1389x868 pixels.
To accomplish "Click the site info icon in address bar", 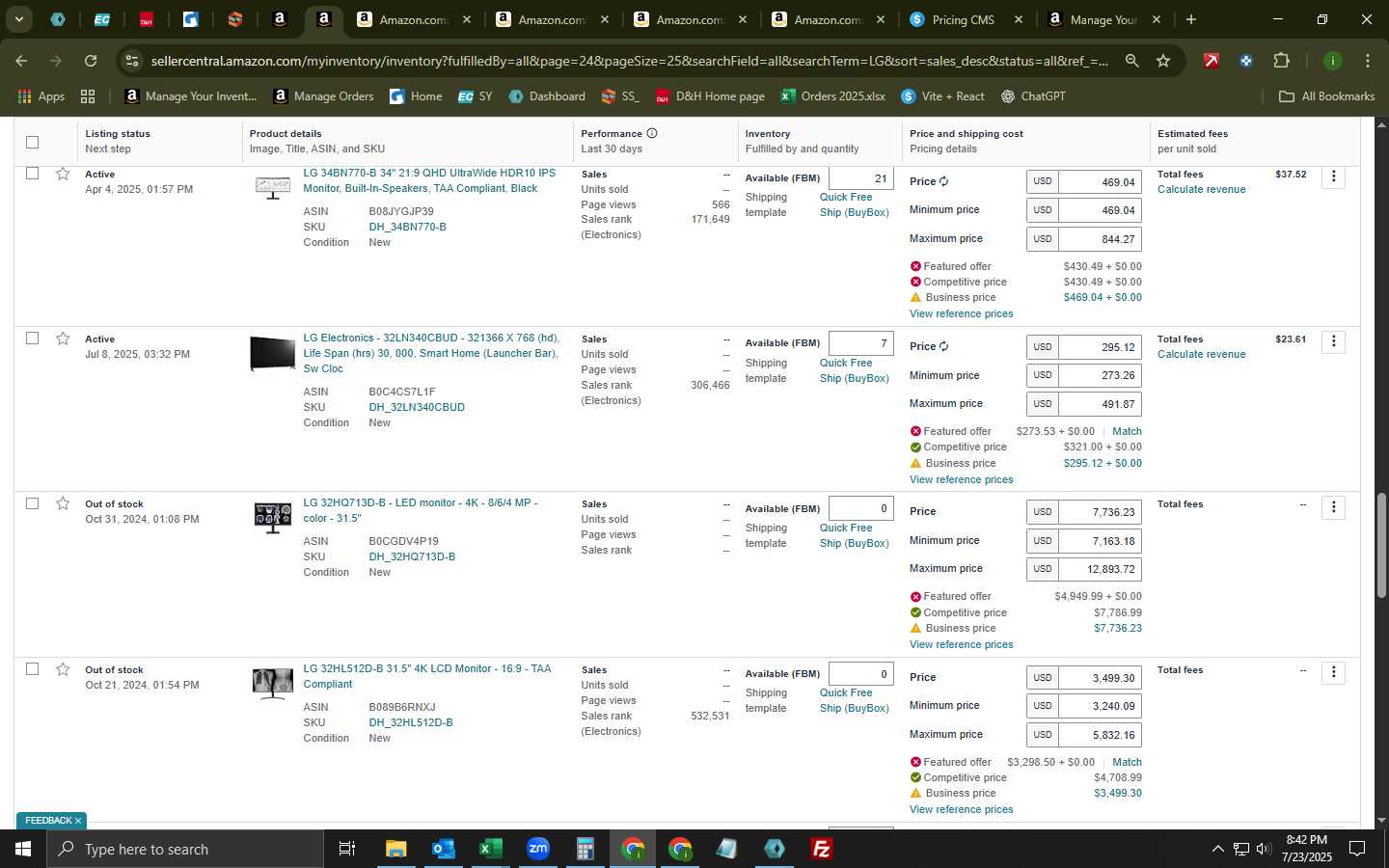I will point(132,61).
